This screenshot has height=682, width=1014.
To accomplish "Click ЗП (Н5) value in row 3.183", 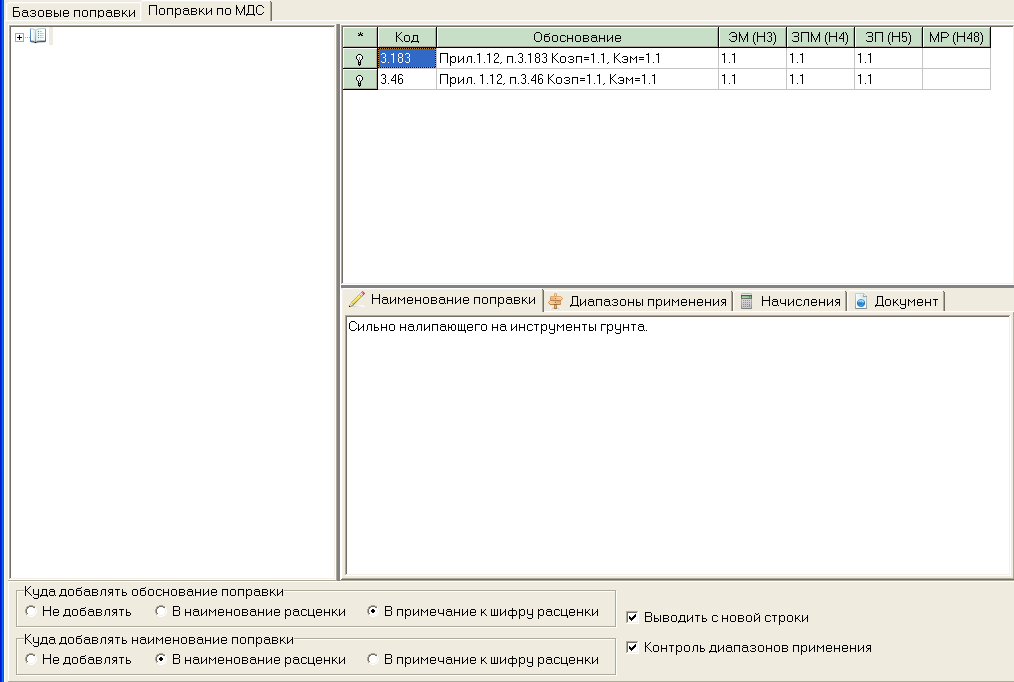I will 888,58.
